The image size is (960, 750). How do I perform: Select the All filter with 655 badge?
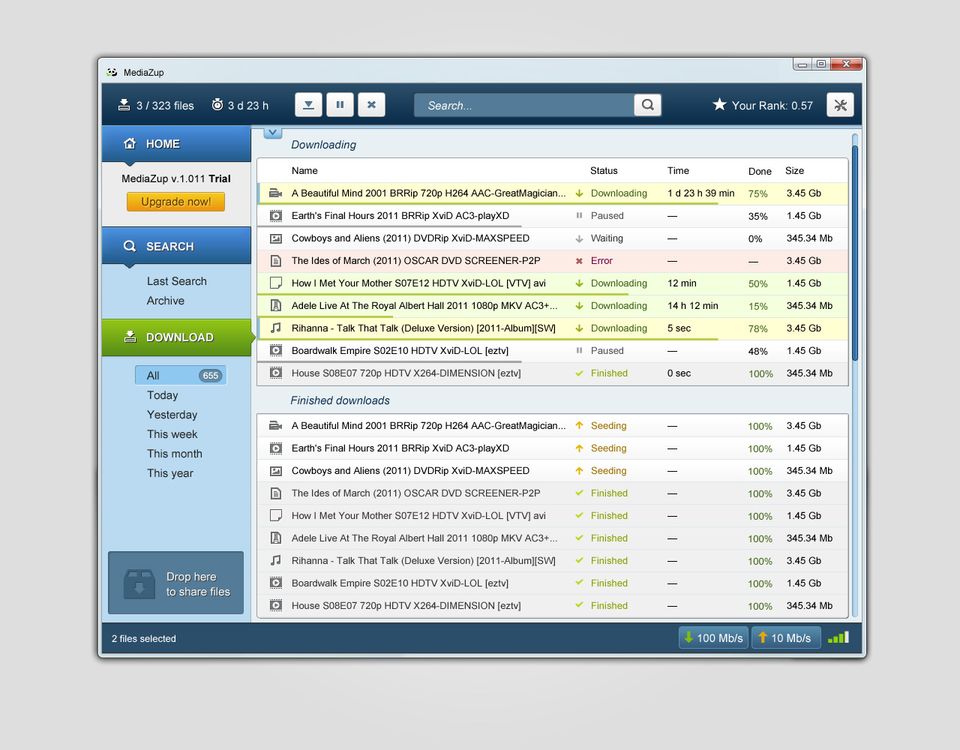tap(181, 375)
